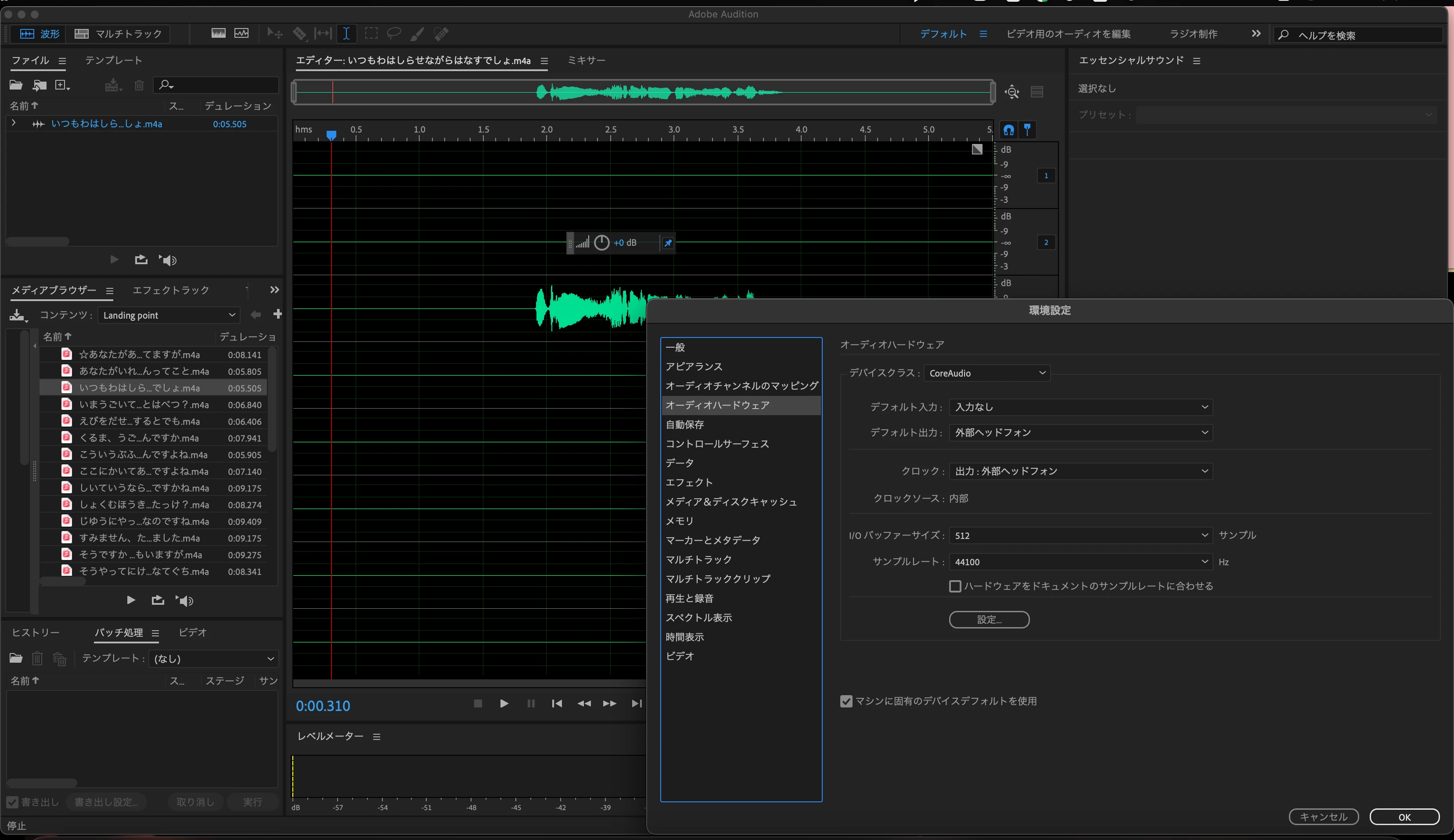Select the Time Selection tool
Image resolution: width=1454 pixels, height=840 pixels.
(346, 33)
